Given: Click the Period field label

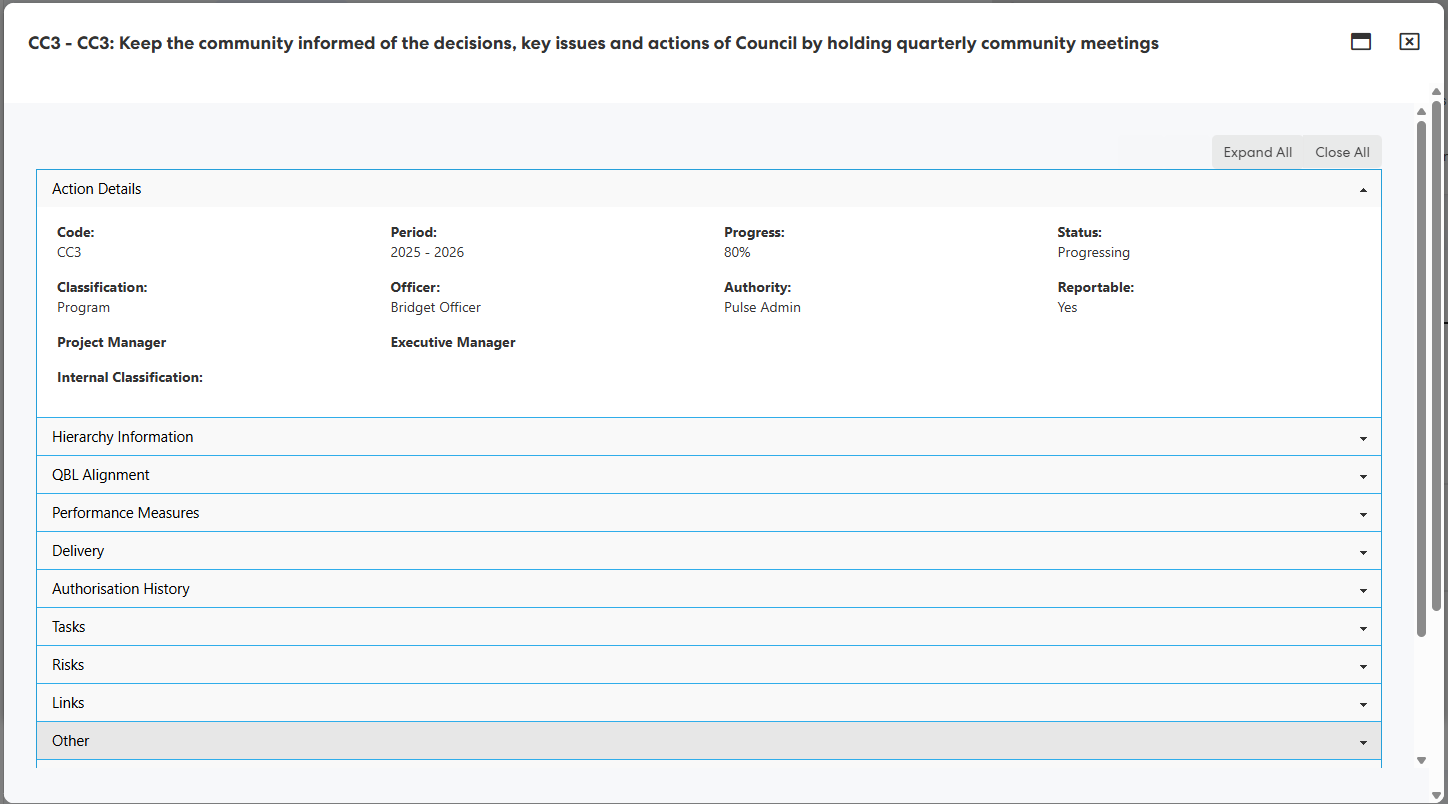Looking at the screenshot, I should (x=414, y=232).
